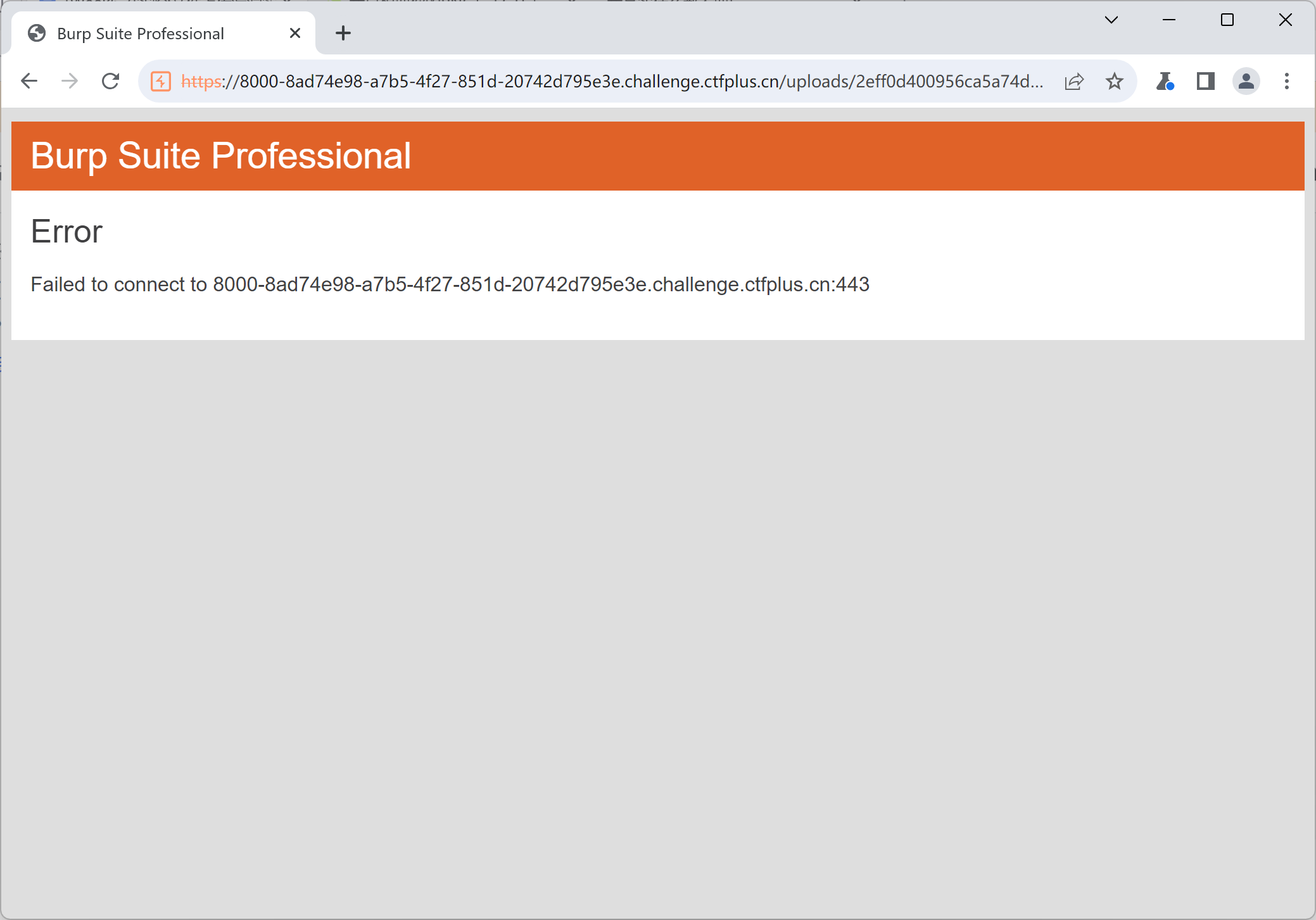Open the Chrome Labs flask icon
The height and width of the screenshot is (920, 1316).
tap(1164, 81)
